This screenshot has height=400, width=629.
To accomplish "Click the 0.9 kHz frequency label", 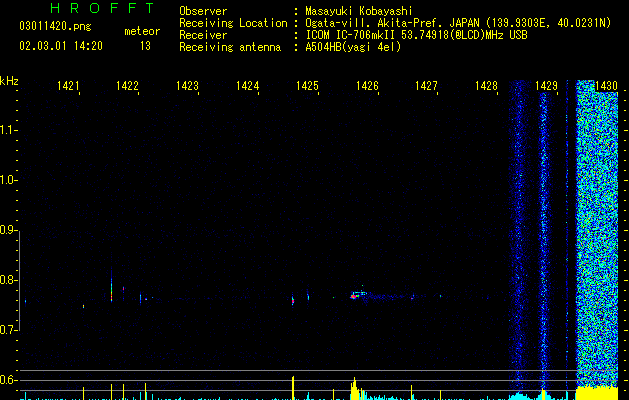I will pos(8,230).
